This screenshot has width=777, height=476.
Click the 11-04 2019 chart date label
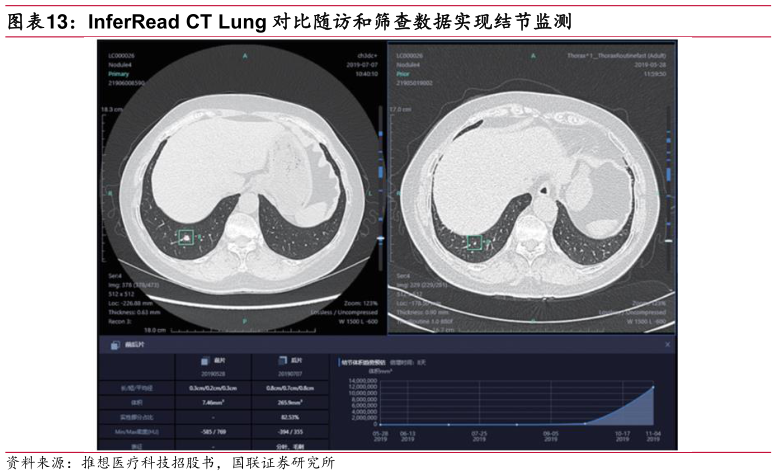653,436
